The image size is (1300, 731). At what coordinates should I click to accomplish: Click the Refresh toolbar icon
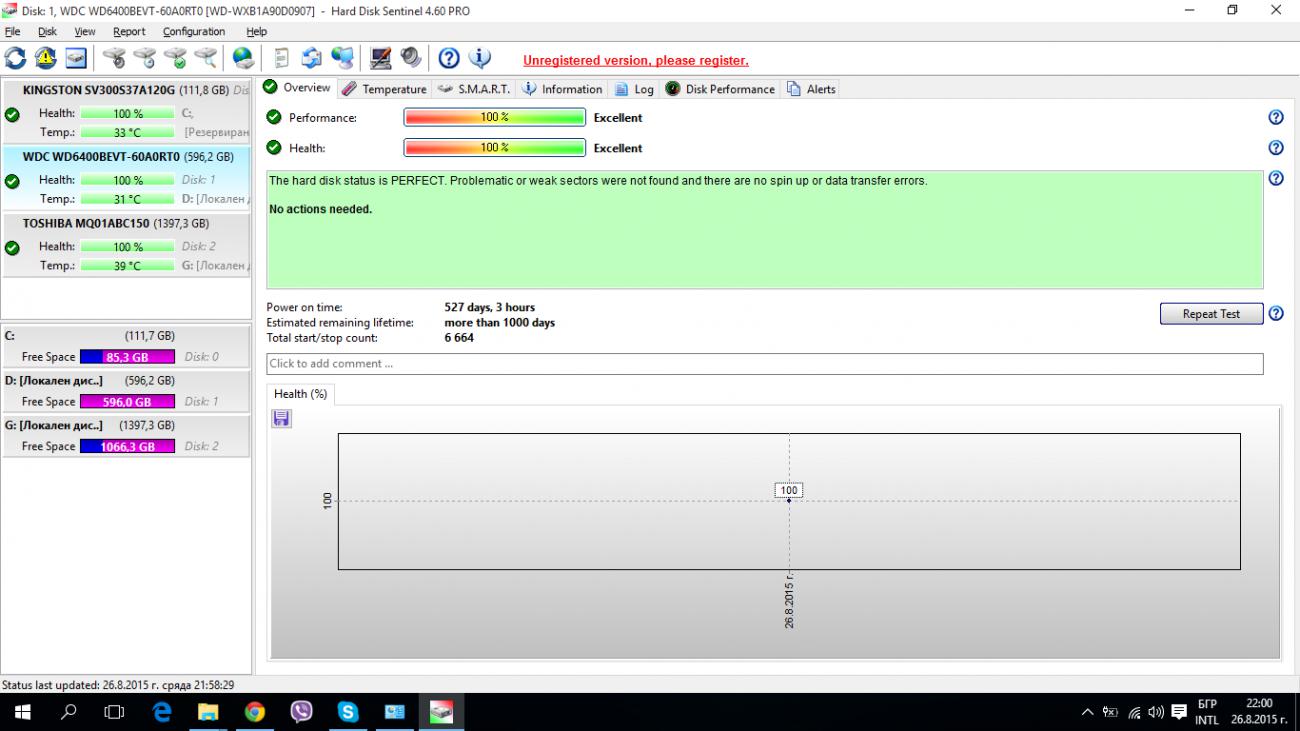click(x=16, y=58)
